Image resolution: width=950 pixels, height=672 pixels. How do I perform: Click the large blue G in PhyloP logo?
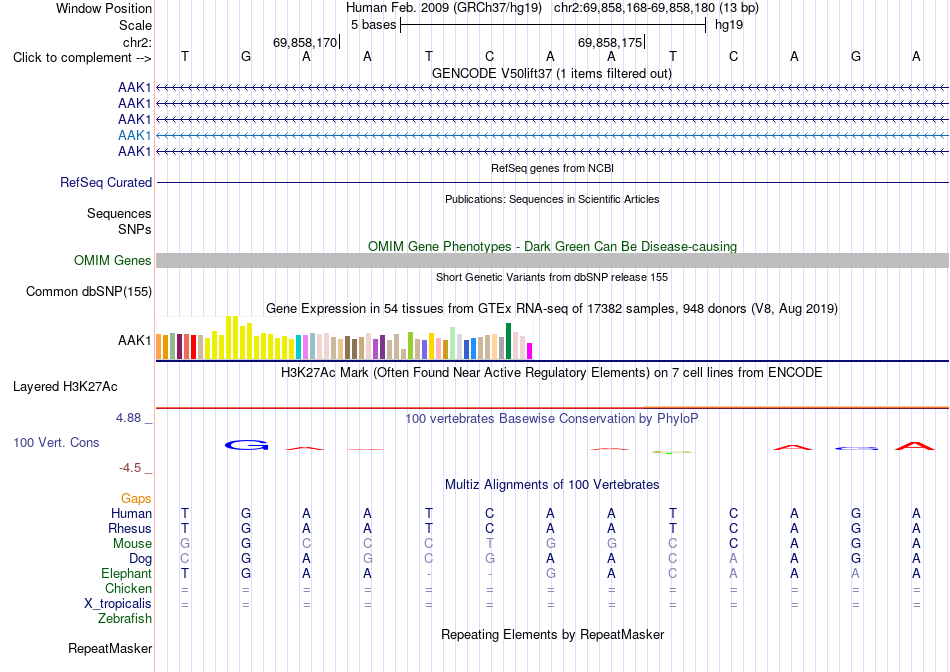point(246,445)
